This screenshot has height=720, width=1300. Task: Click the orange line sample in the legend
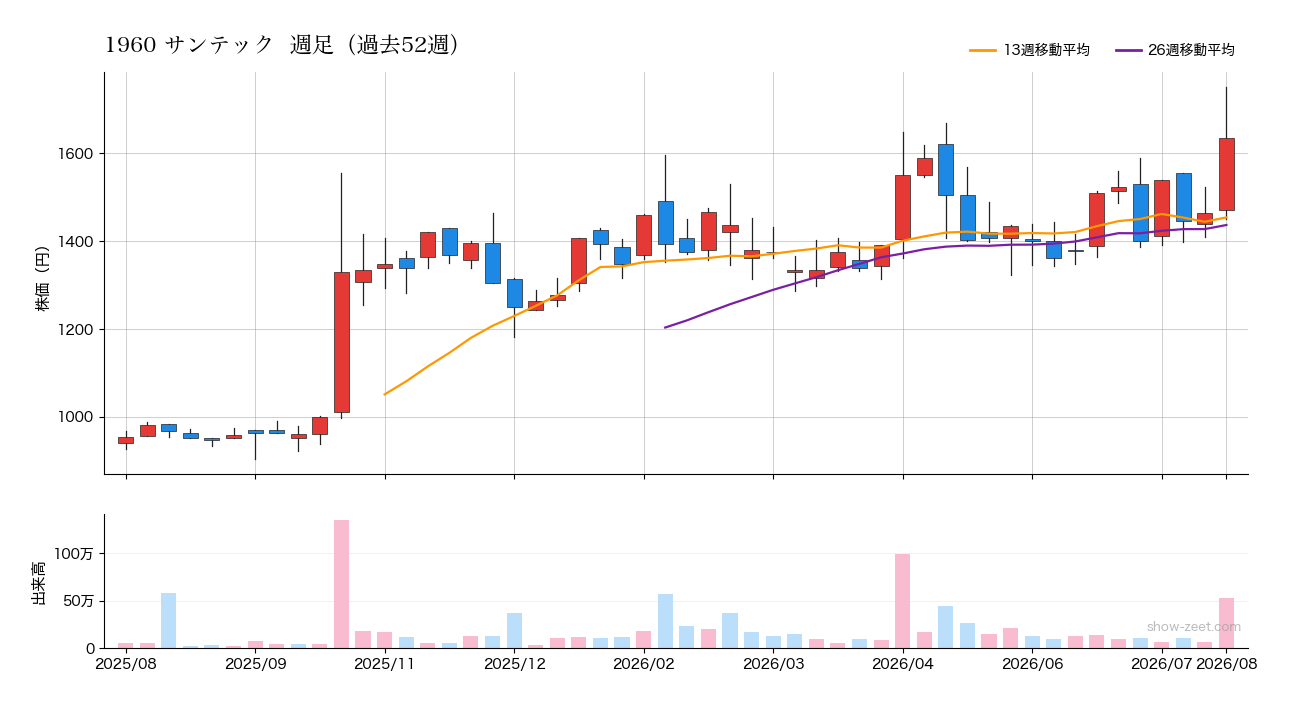coord(982,50)
